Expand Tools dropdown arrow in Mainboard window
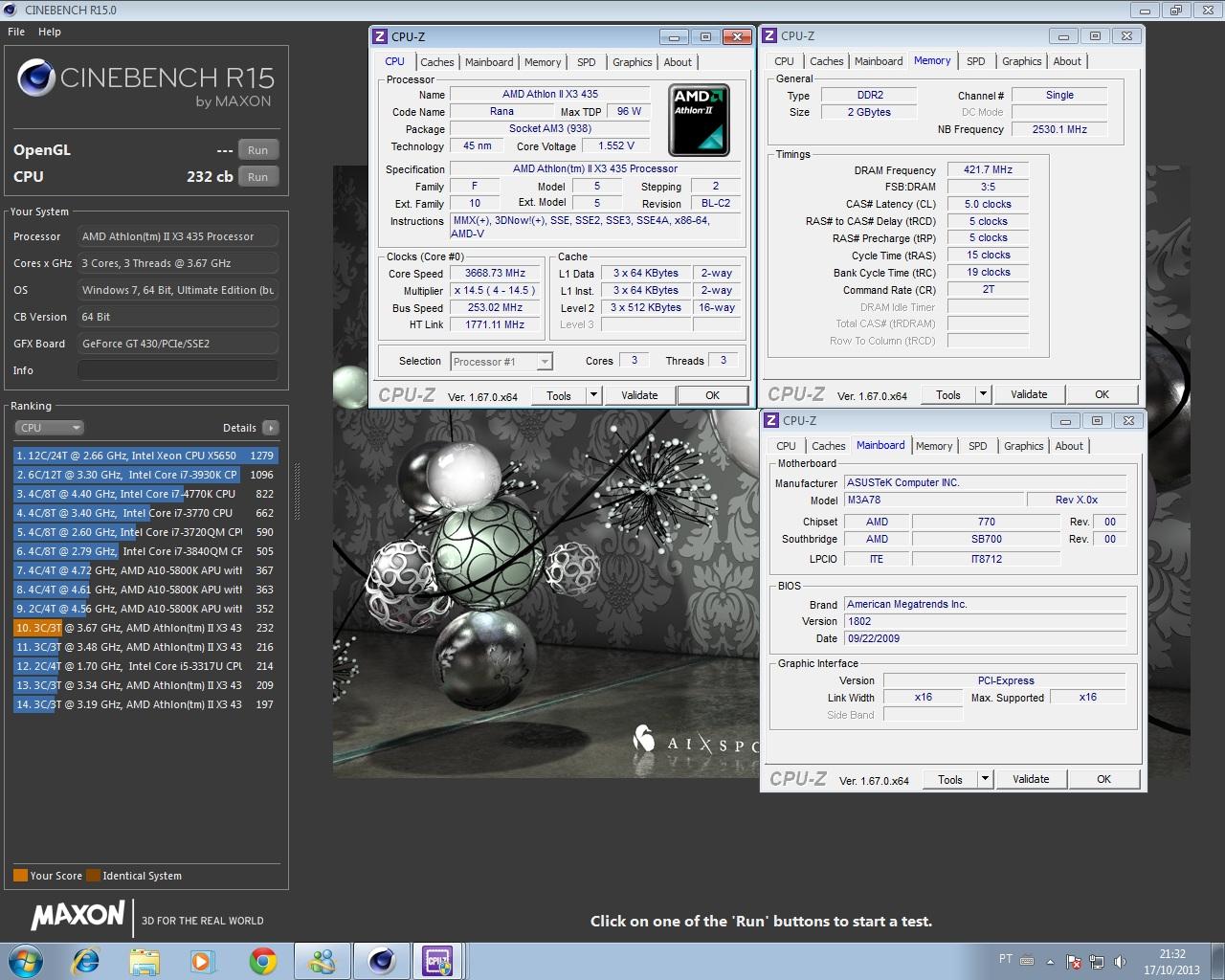This screenshot has height=980, width=1225. (985, 779)
